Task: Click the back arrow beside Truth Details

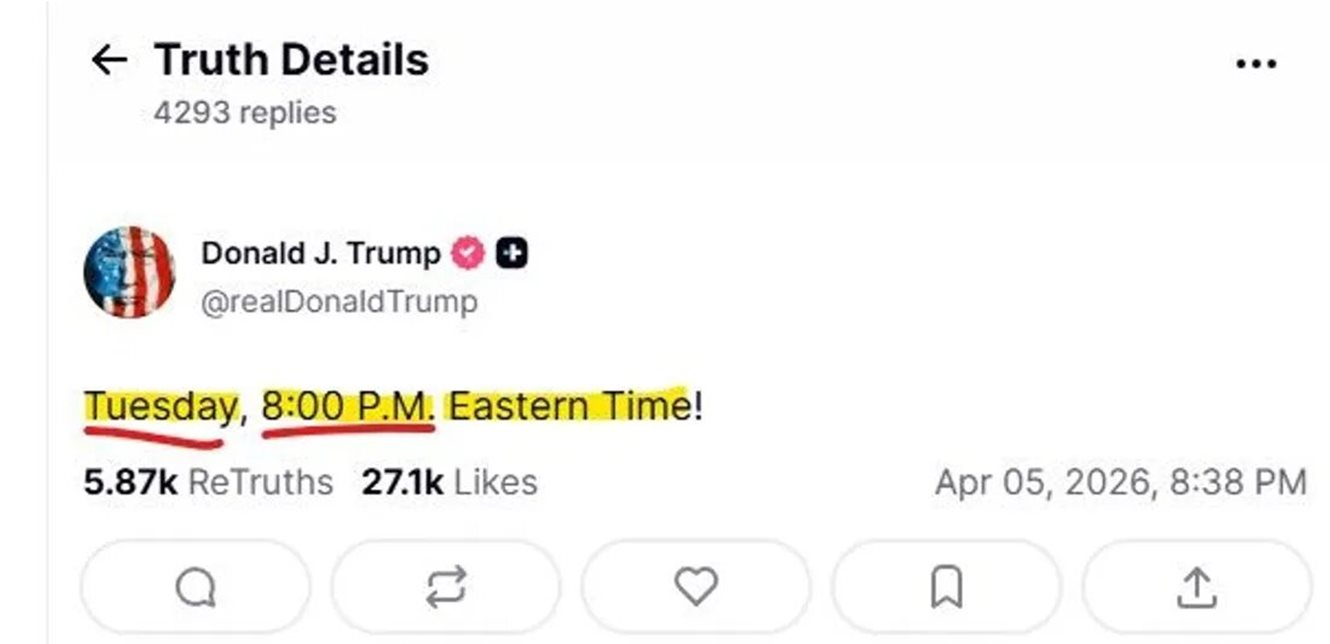Action: pos(109,61)
